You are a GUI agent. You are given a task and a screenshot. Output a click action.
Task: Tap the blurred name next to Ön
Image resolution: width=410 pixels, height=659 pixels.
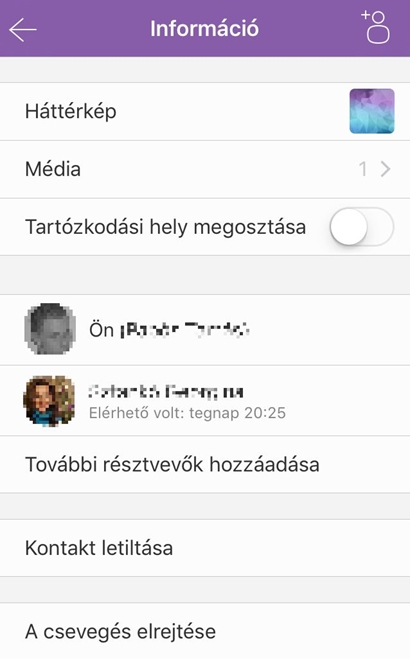pyautogui.click(x=185, y=330)
